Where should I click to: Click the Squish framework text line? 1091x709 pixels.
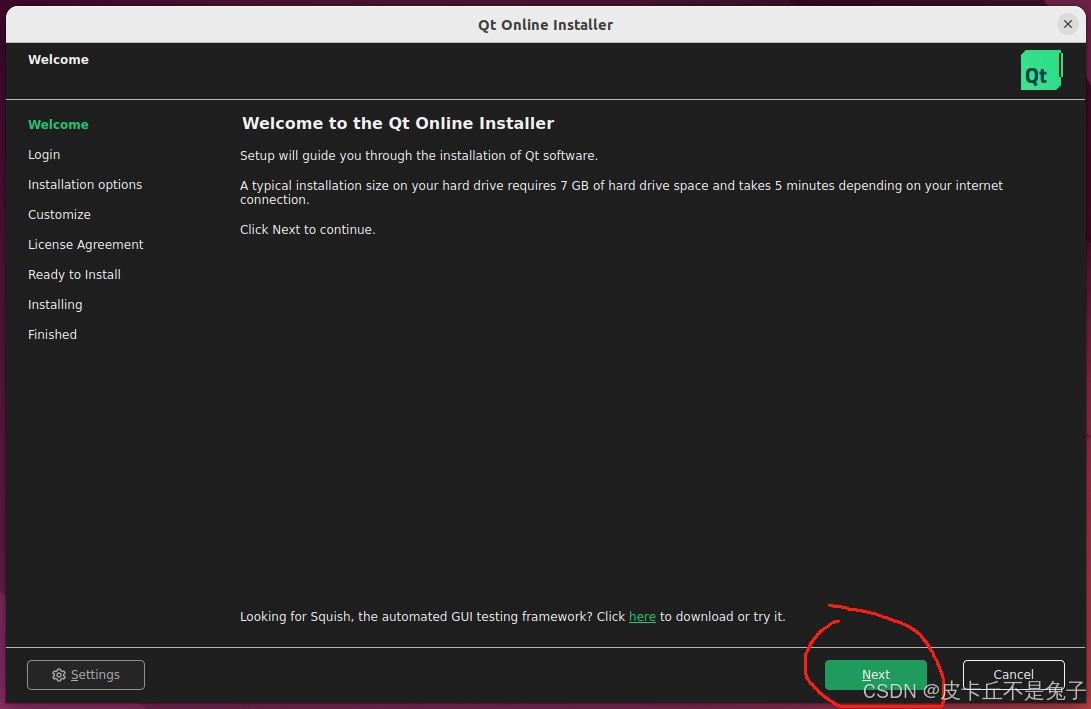[512, 616]
